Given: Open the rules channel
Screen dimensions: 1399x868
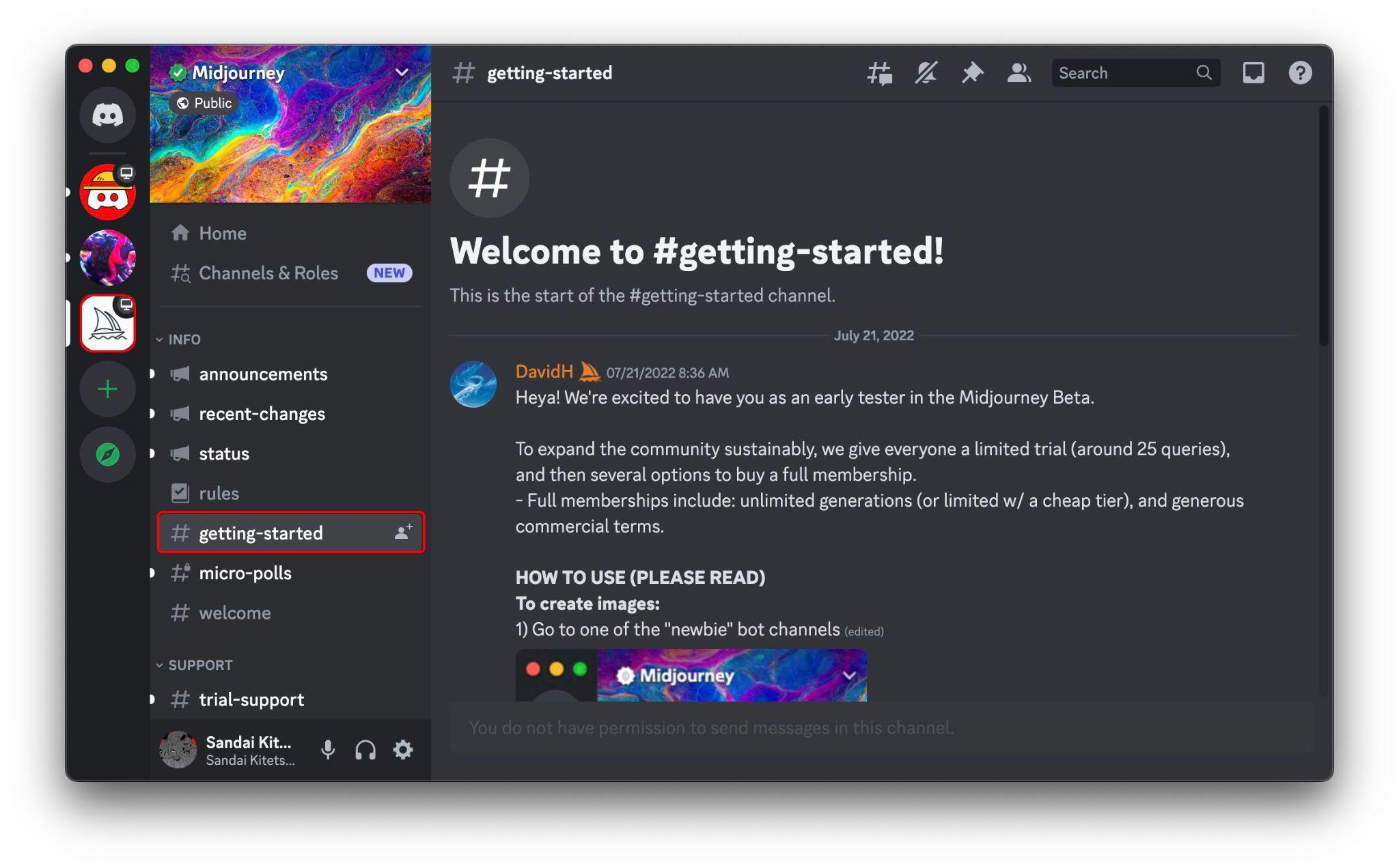Looking at the screenshot, I should [290, 493].
